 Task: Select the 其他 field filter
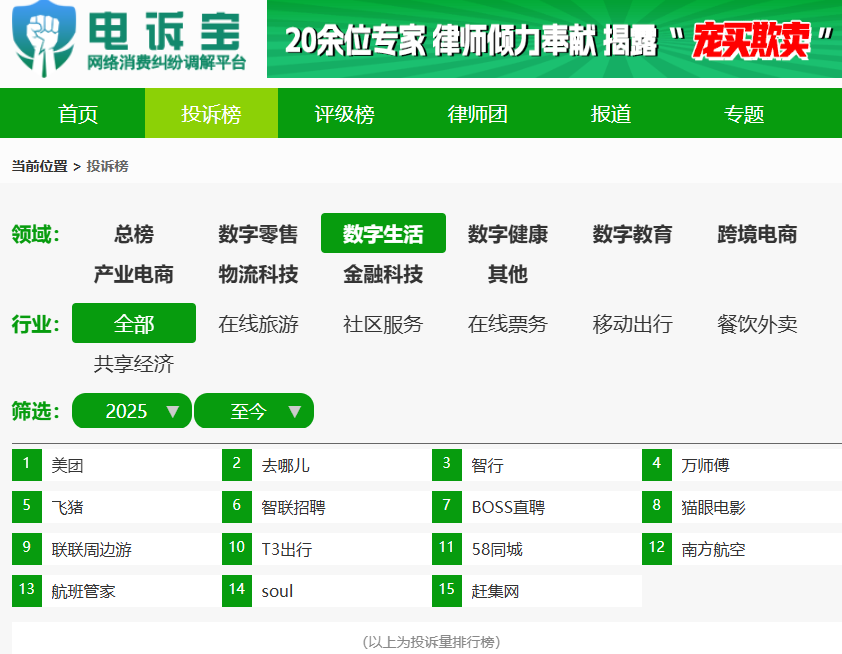[508, 274]
